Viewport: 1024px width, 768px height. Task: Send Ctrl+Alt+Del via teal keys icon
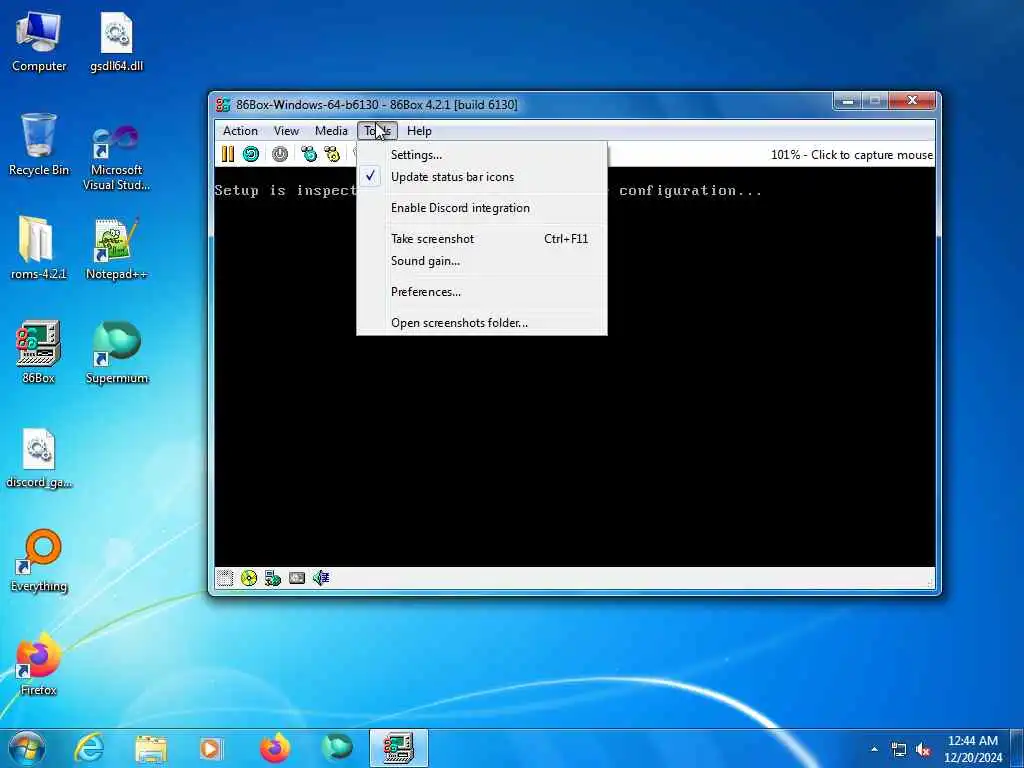309,154
